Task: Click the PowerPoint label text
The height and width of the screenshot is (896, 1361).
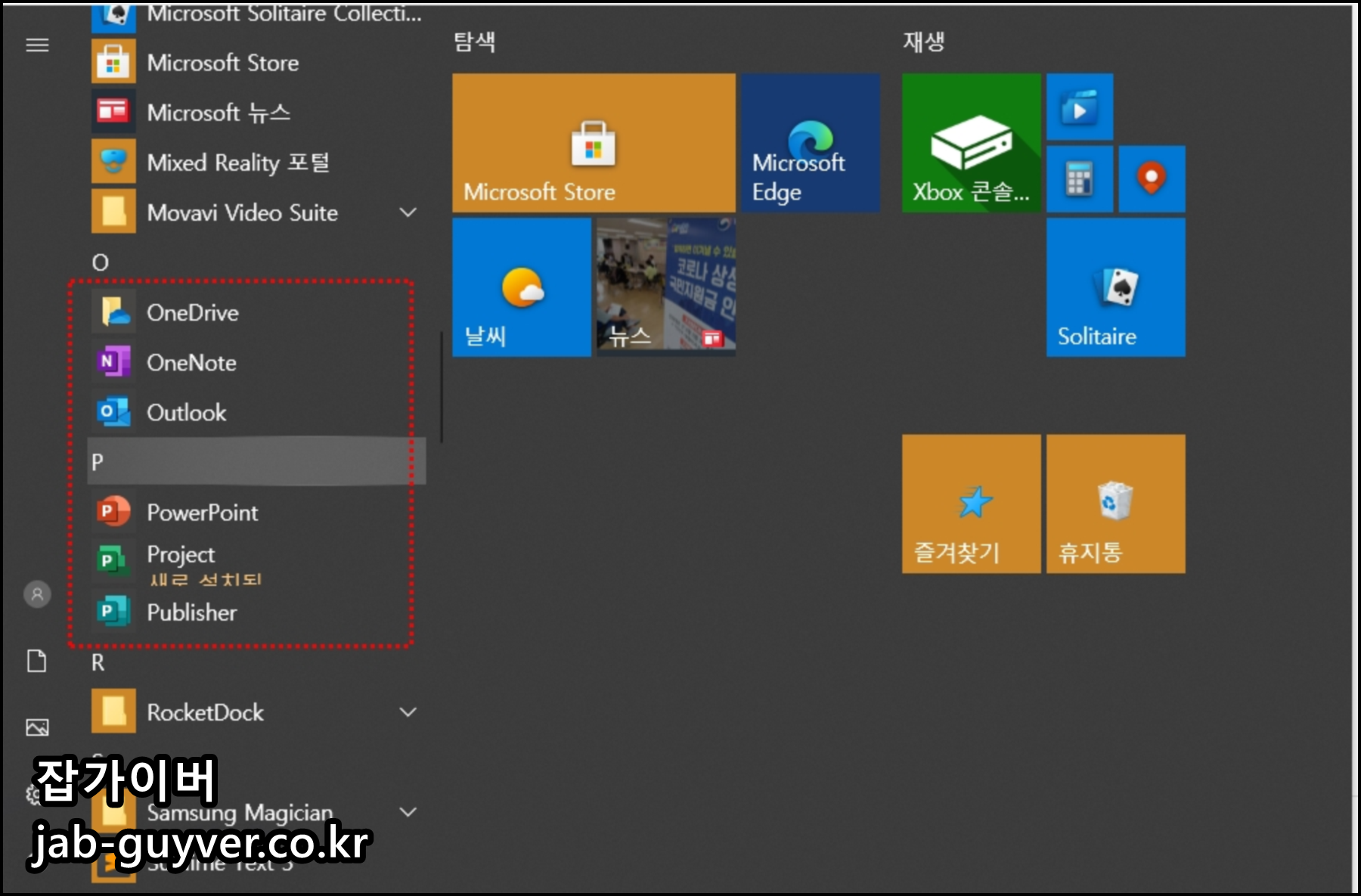Action: [x=202, y=513]
